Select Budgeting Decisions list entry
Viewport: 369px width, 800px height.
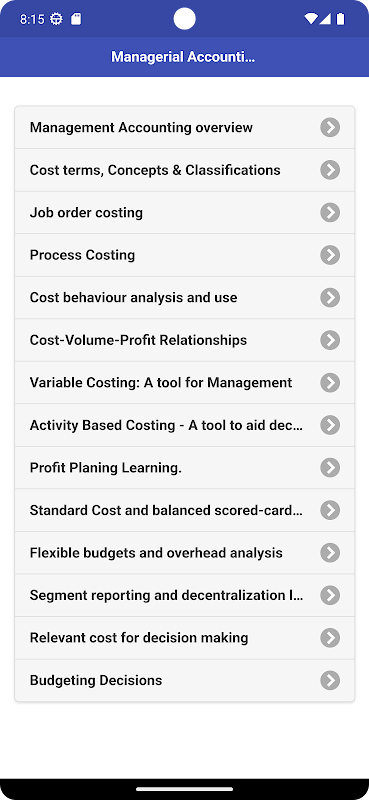[x=184, y=680]
